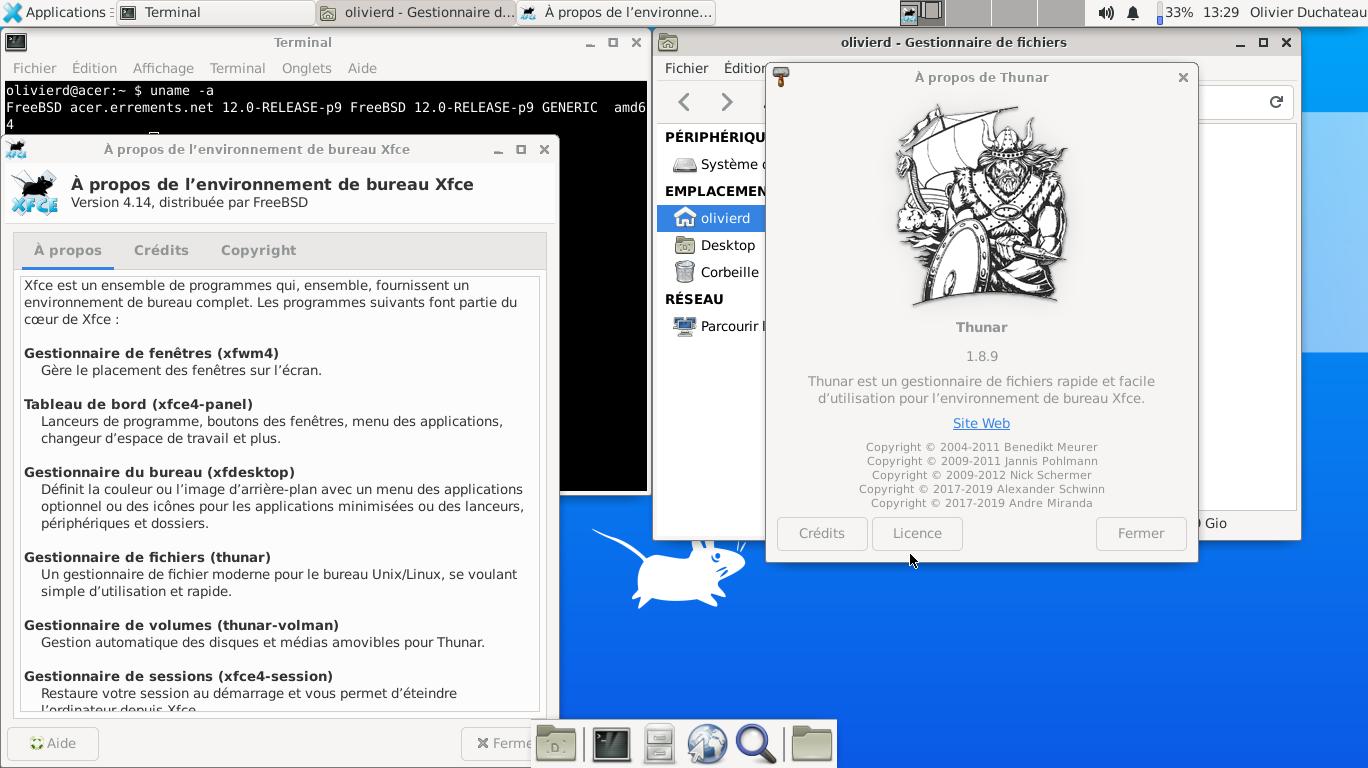Open the Fichier menu in the file manager

[687, 68]
